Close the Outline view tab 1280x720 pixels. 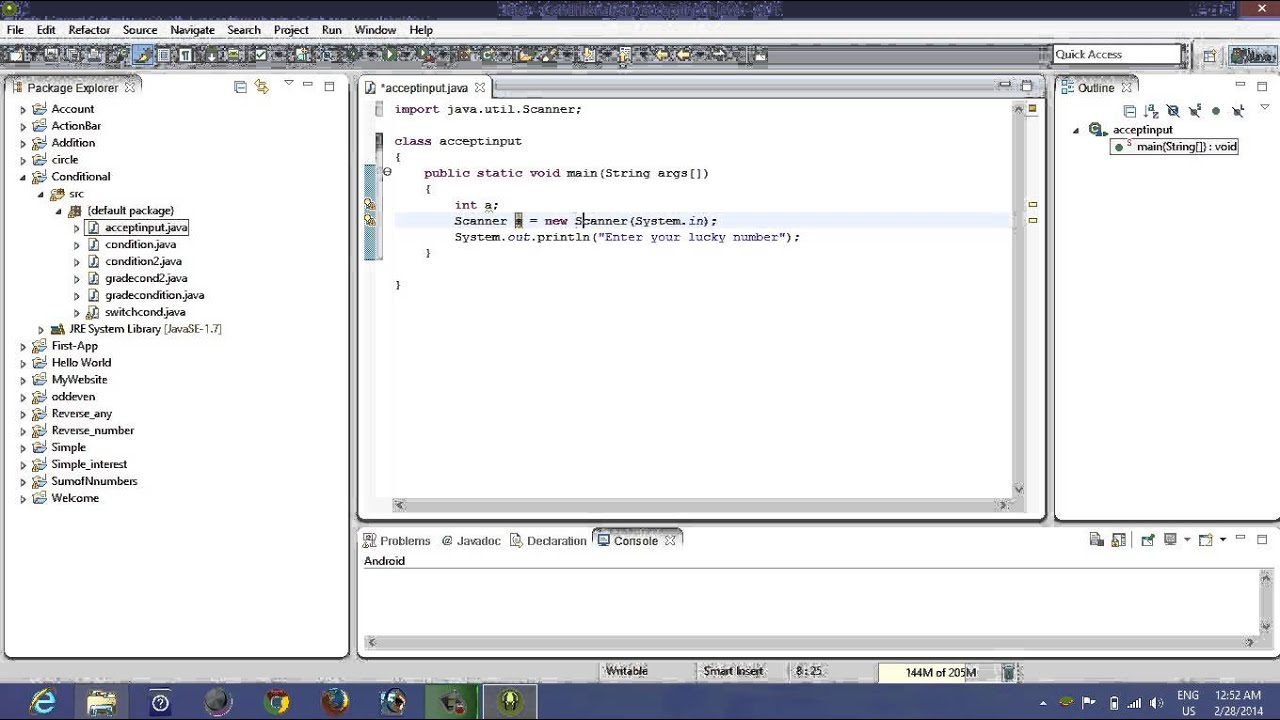click(1126, 88)
